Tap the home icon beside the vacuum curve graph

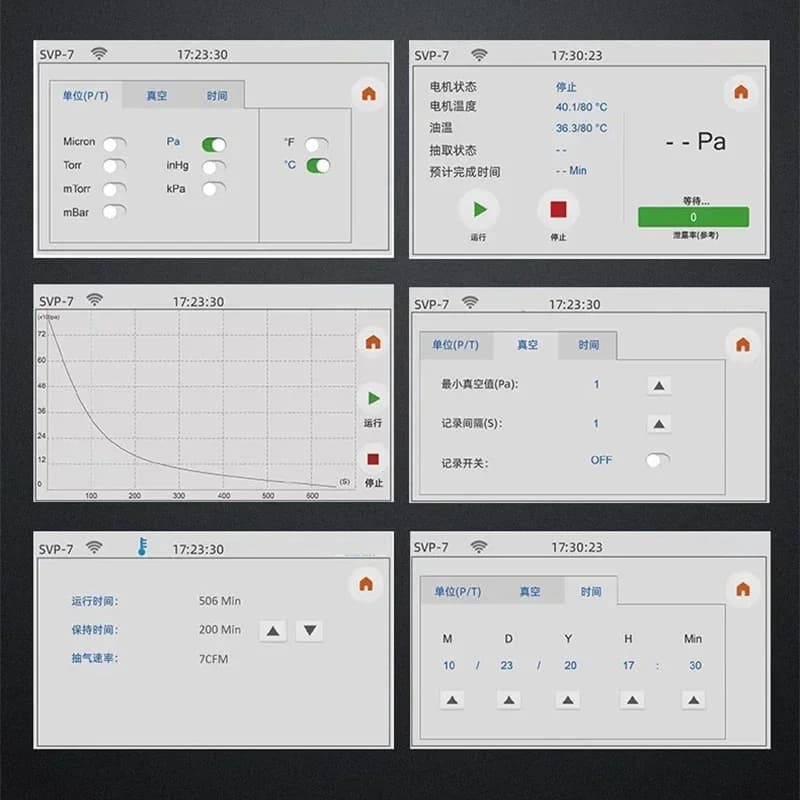[373, 342]
